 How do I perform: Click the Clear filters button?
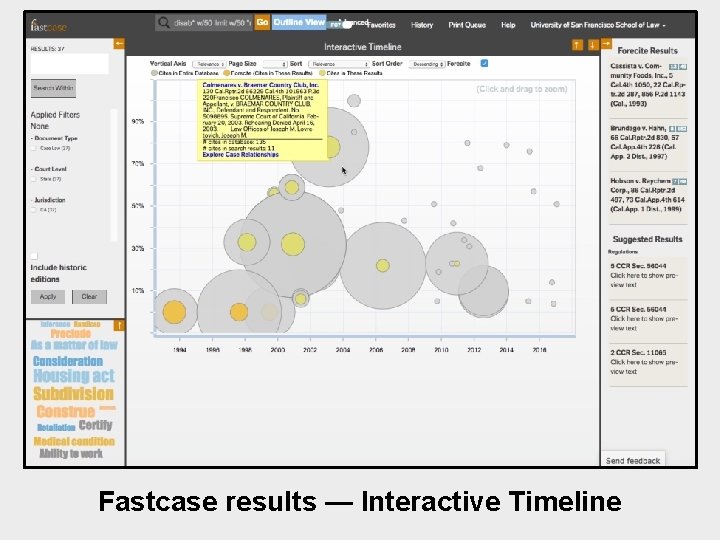89,297
